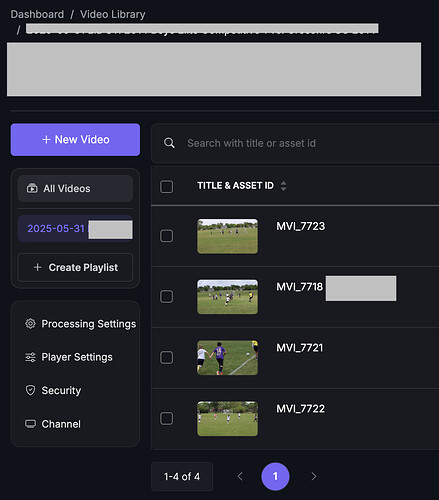Click the plus icon beside Create Playlist

(x=38, y=267)
